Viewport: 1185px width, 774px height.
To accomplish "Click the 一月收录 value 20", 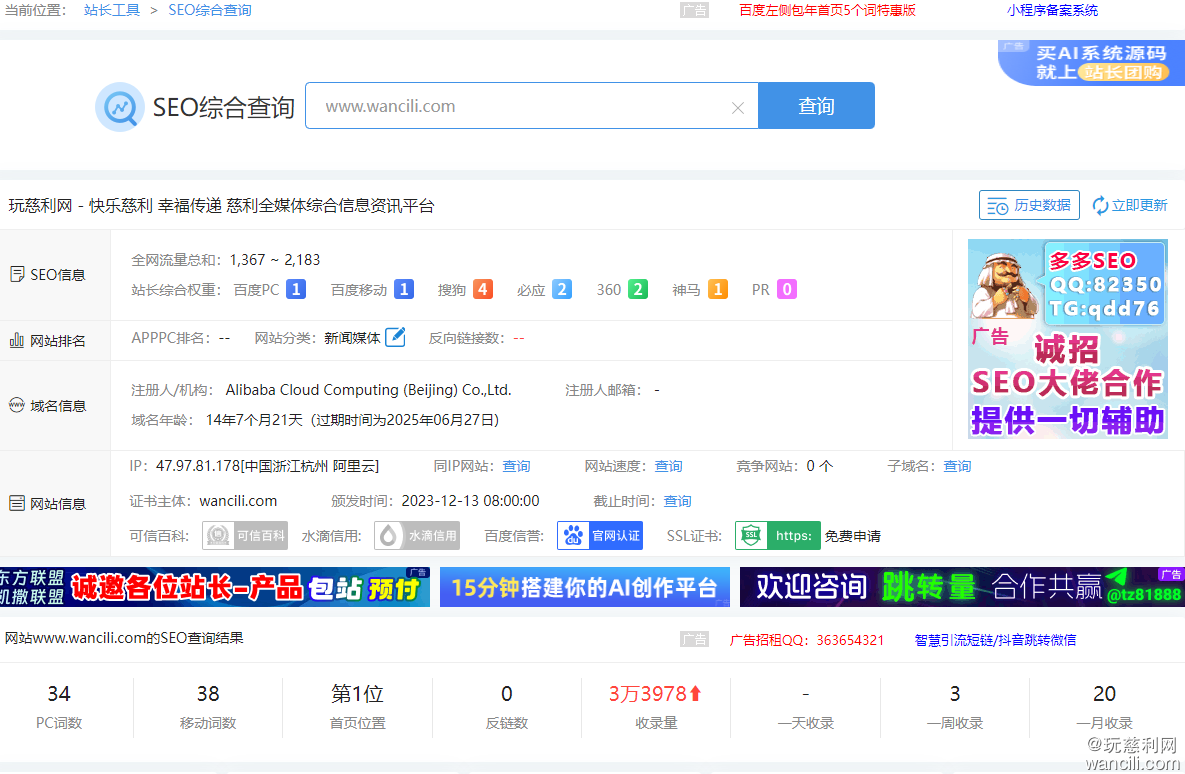I will click(x=1104, y=694).
